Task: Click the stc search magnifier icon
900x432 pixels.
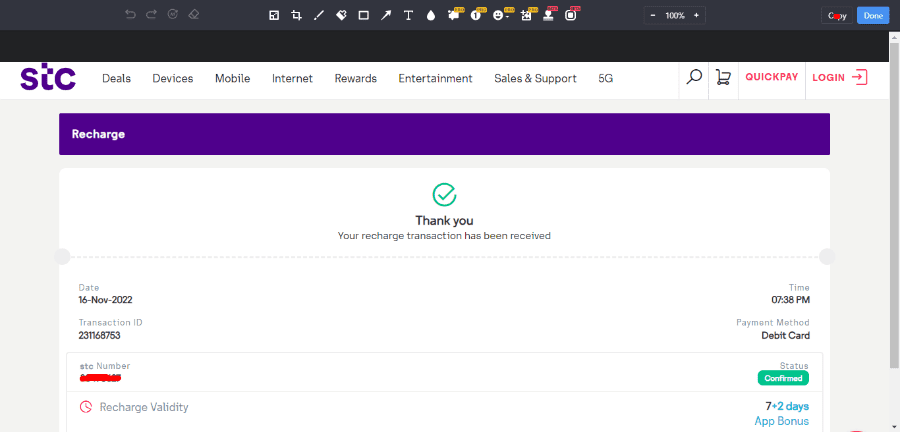Action: pyautogui.click(x=694, y=78)
